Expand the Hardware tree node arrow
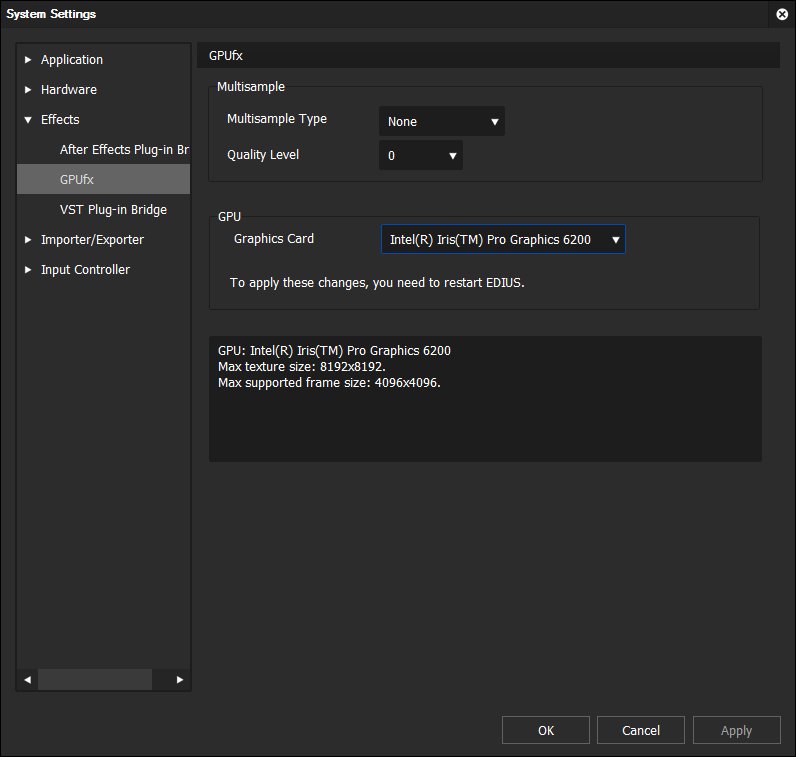 point(28,90)
